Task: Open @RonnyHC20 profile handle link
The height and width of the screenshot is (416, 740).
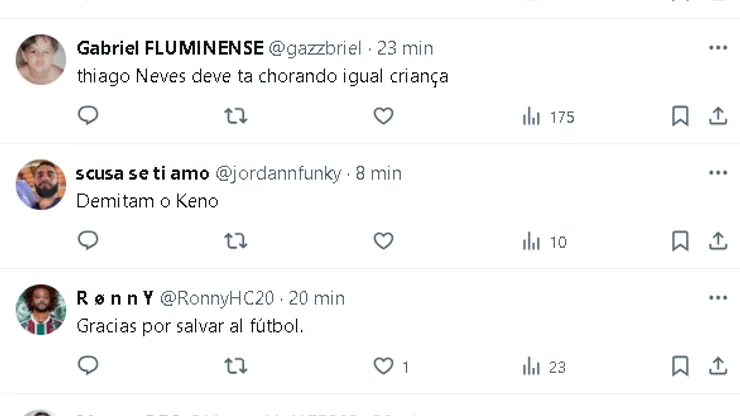Action: click(x=217, y=298)
